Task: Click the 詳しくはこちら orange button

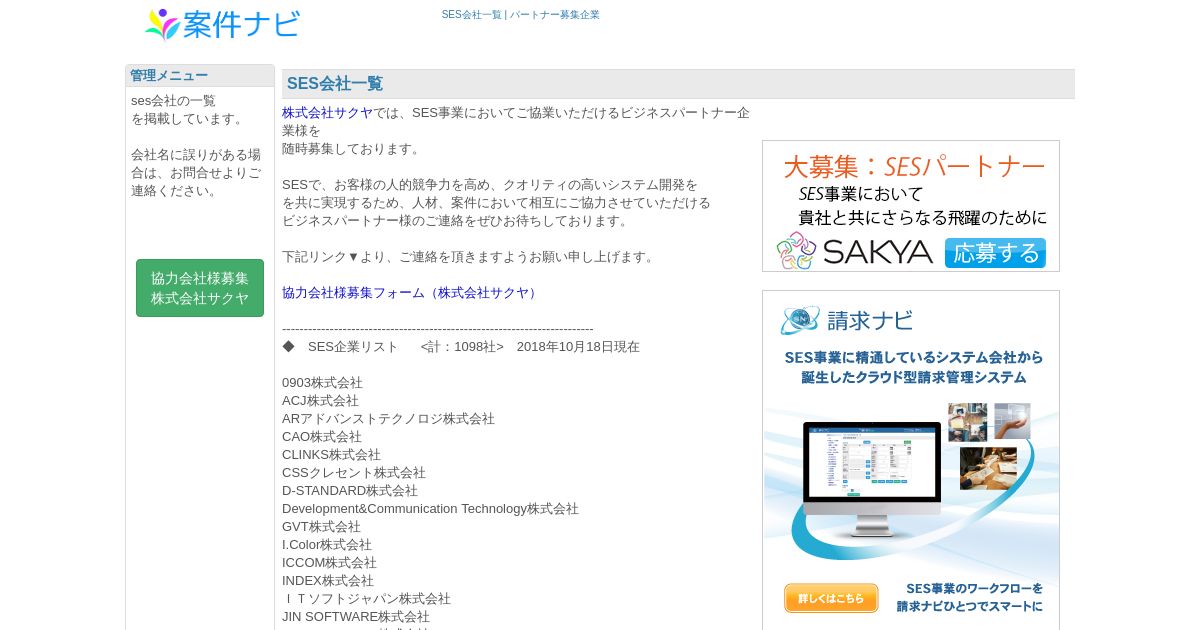Action: [831, 598]
